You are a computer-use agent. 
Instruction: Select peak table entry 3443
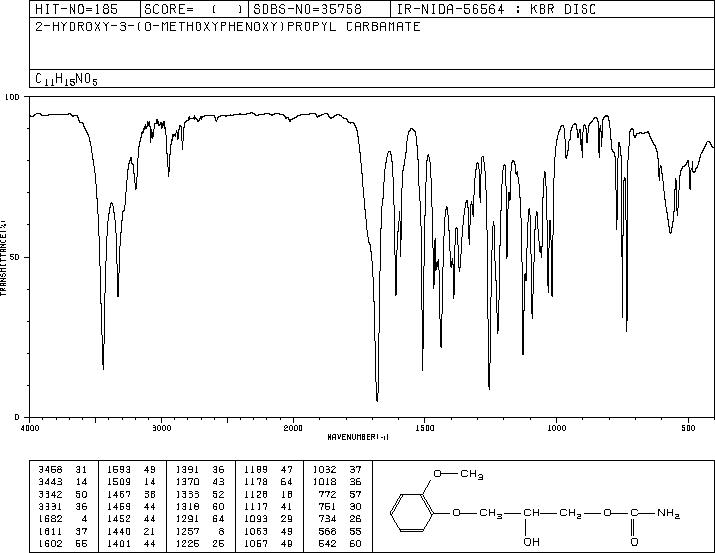[x=62, y=482]
